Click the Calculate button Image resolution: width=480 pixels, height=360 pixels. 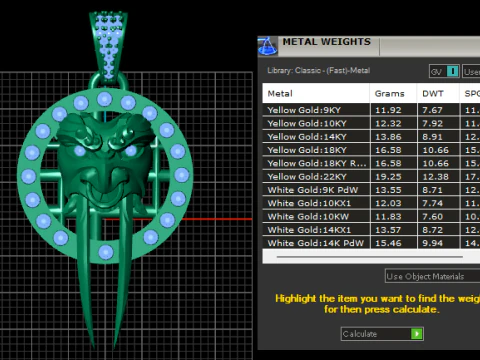pyautogui.click(x=382, y=334)
